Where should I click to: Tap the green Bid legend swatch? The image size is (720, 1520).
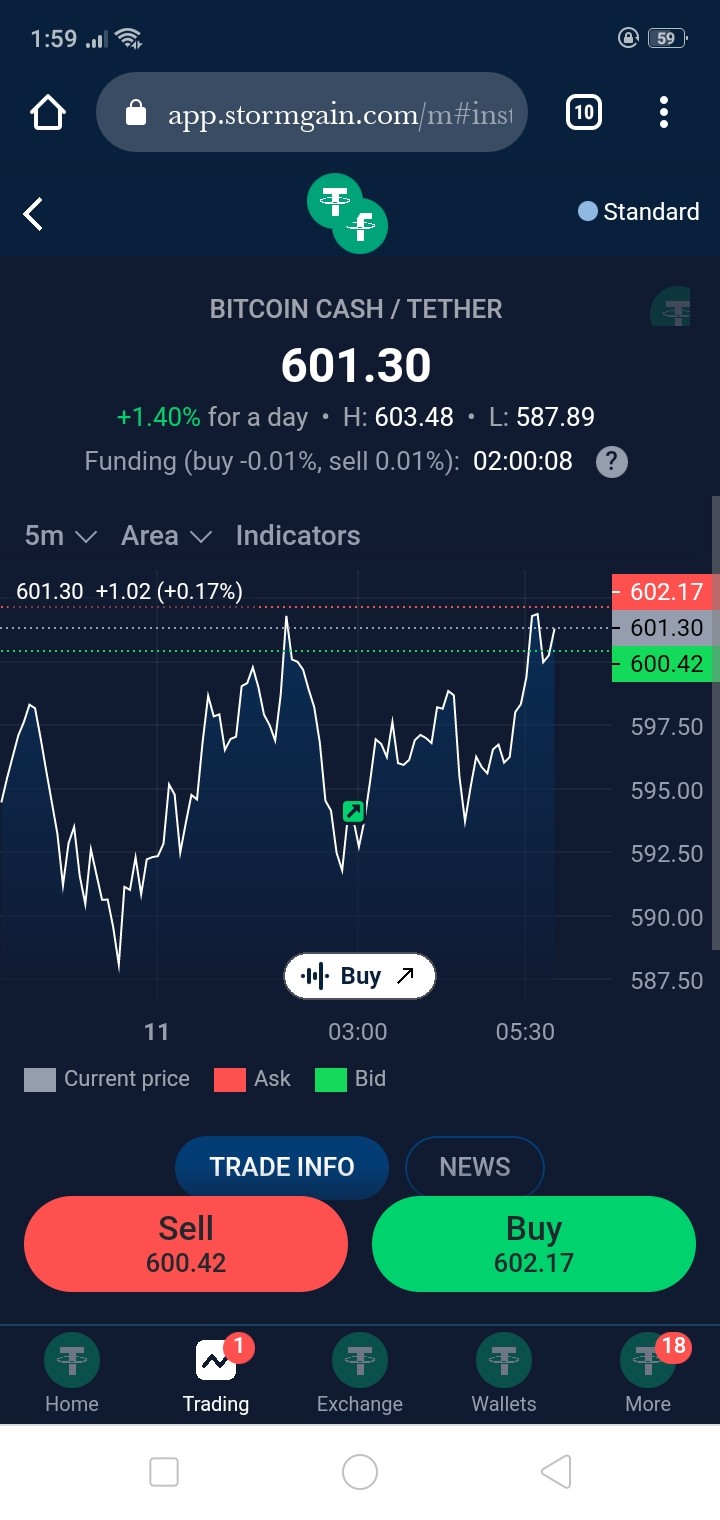click(331, 1079)
